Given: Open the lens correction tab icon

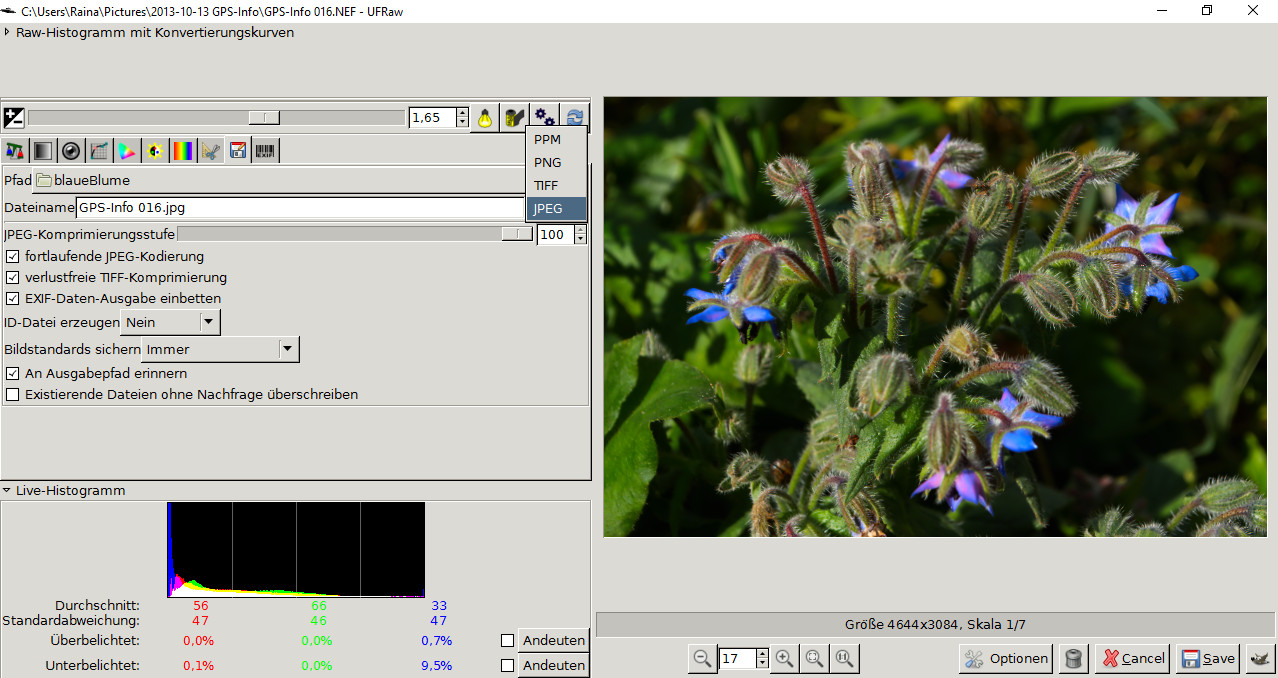Looking at the screenshot, I should tap(71, 151).
